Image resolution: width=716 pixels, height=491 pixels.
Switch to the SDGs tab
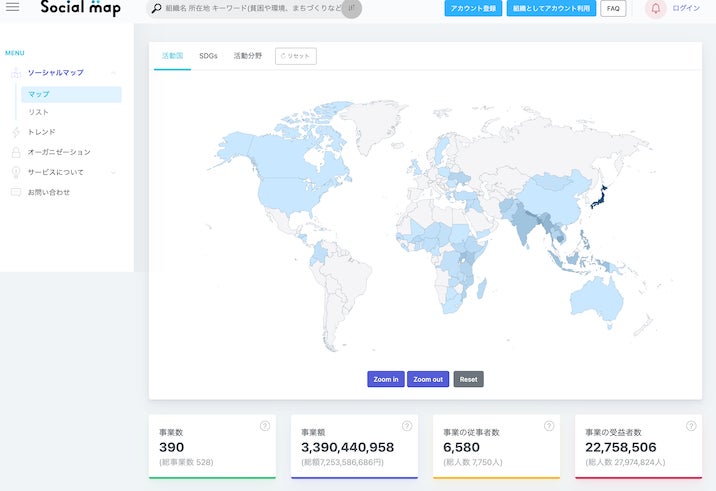click(208, 56)
